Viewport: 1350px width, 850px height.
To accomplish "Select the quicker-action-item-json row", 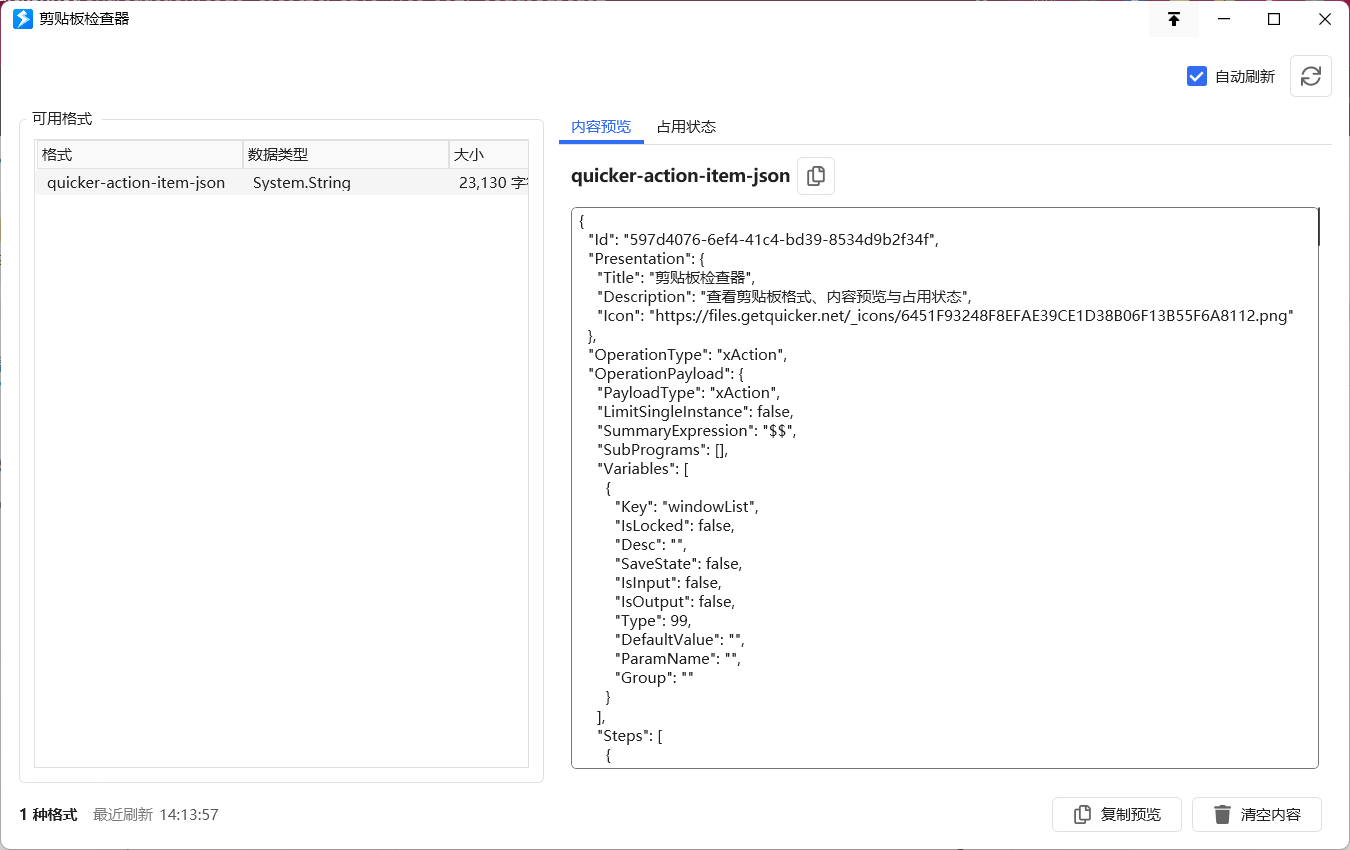I will pyautogui.click(x=282, y=183).
